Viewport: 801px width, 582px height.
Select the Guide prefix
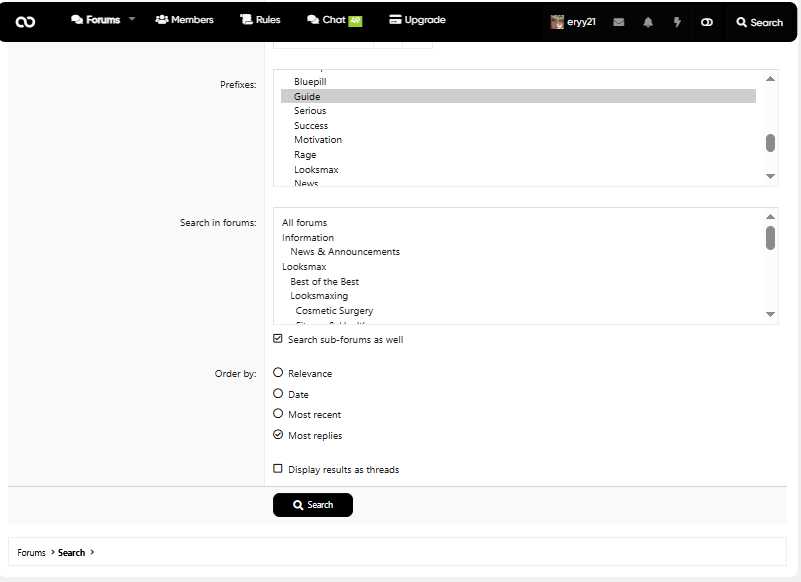pyautogui.click(x=518, y=96)
